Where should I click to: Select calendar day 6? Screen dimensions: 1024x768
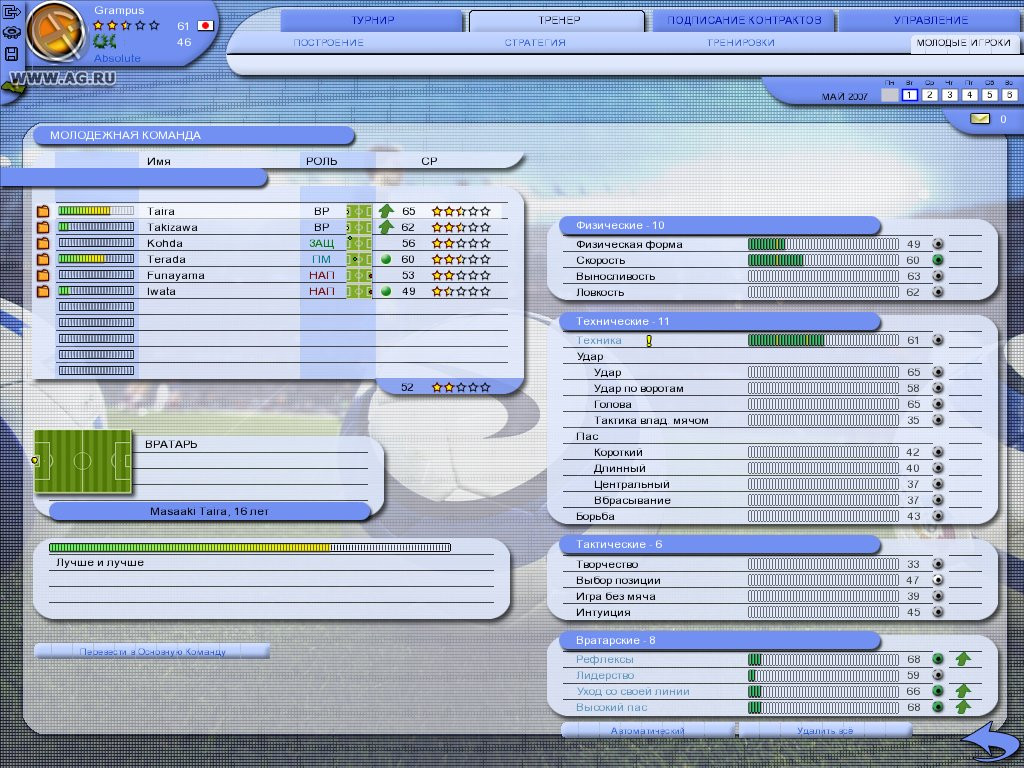(1009, 95)
